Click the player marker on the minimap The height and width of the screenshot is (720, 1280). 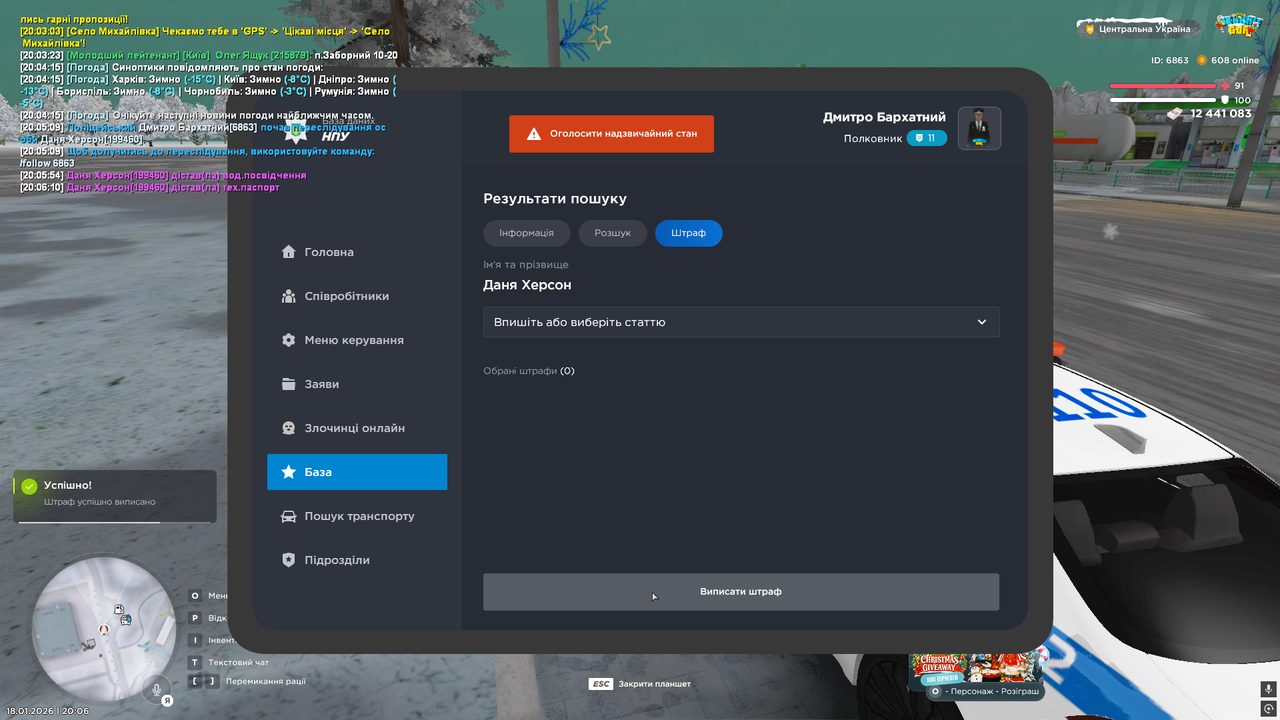coord(103,629)
